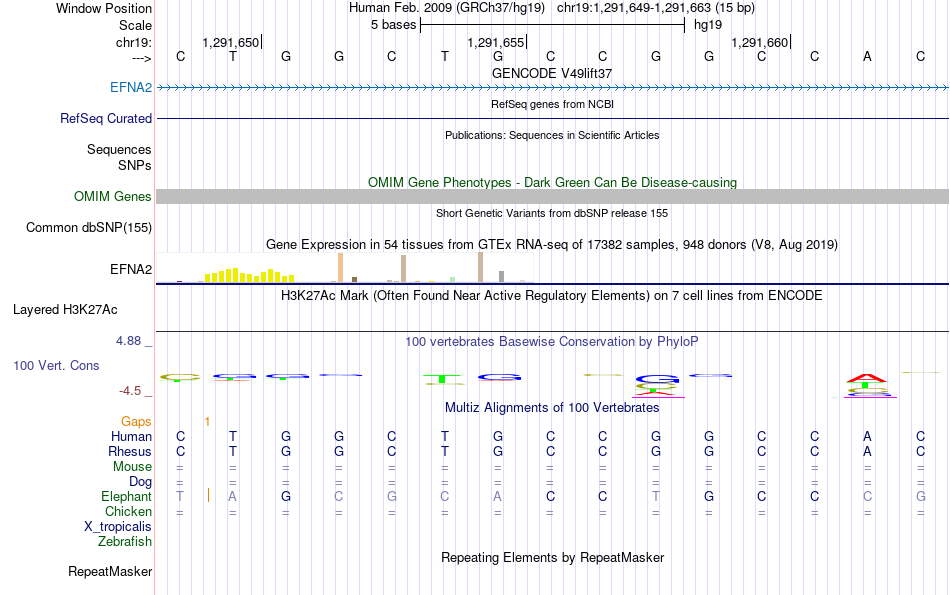
Task: Click the PhyloP scale value 4.88
Action: coord(130,341)
